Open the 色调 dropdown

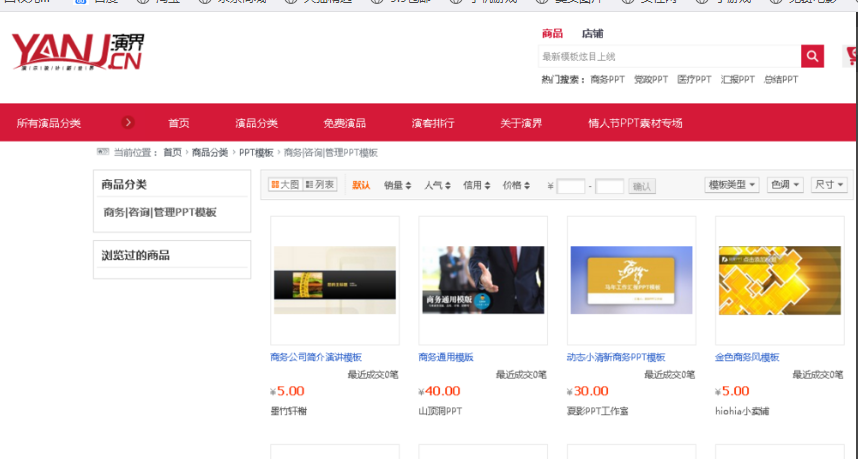(x=785, y=185)
